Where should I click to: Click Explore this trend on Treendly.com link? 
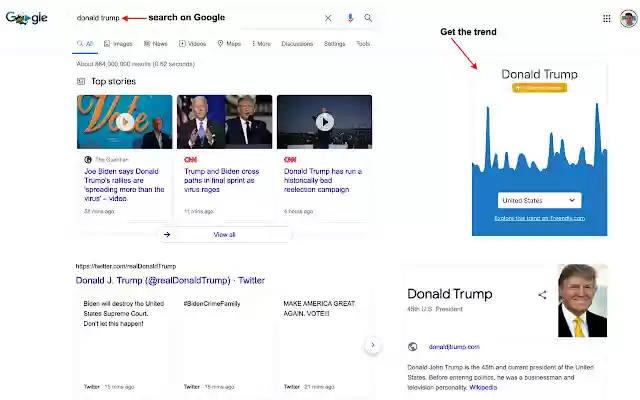[540, 218]
